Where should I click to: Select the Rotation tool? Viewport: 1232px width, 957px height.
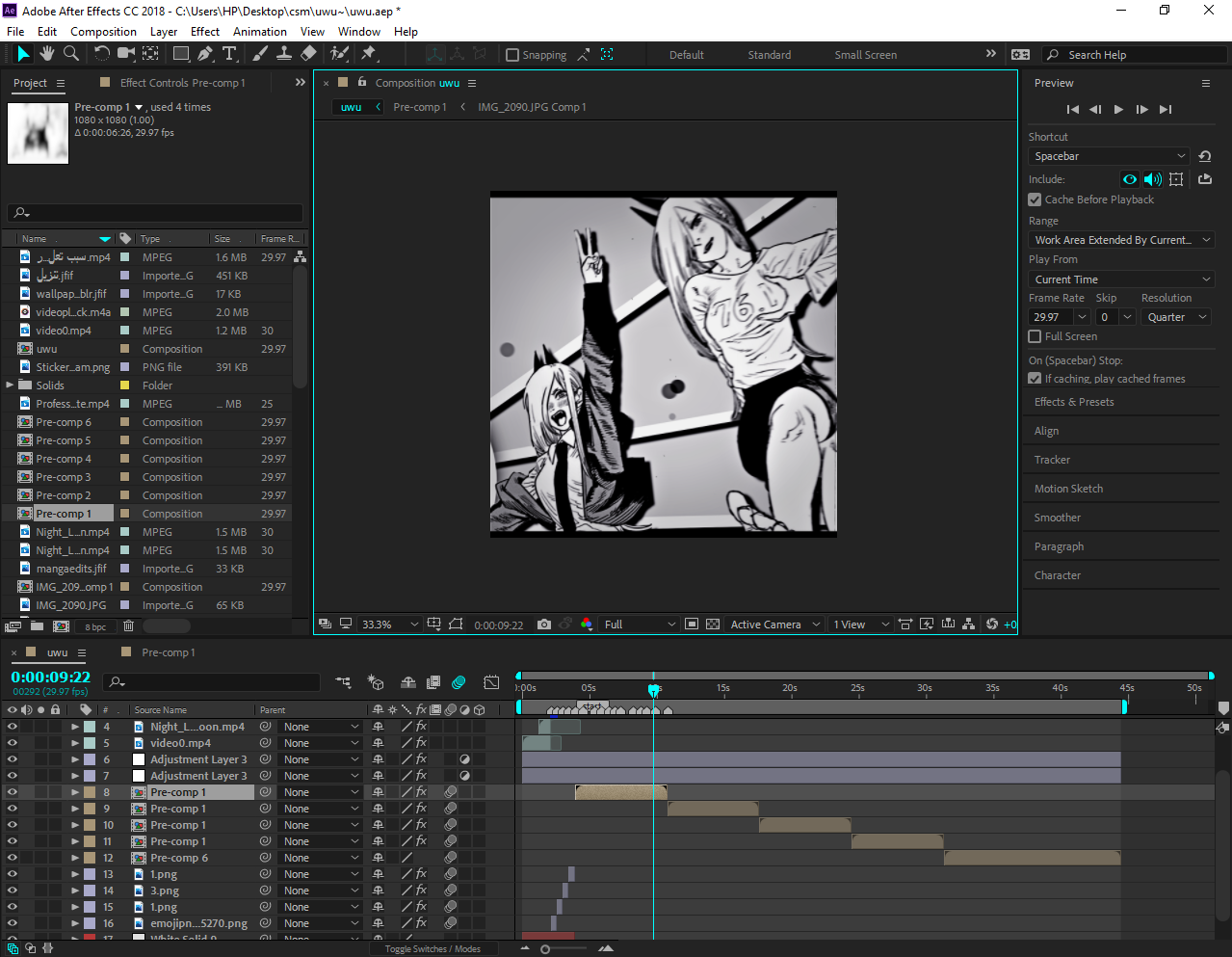click(102, 54)
